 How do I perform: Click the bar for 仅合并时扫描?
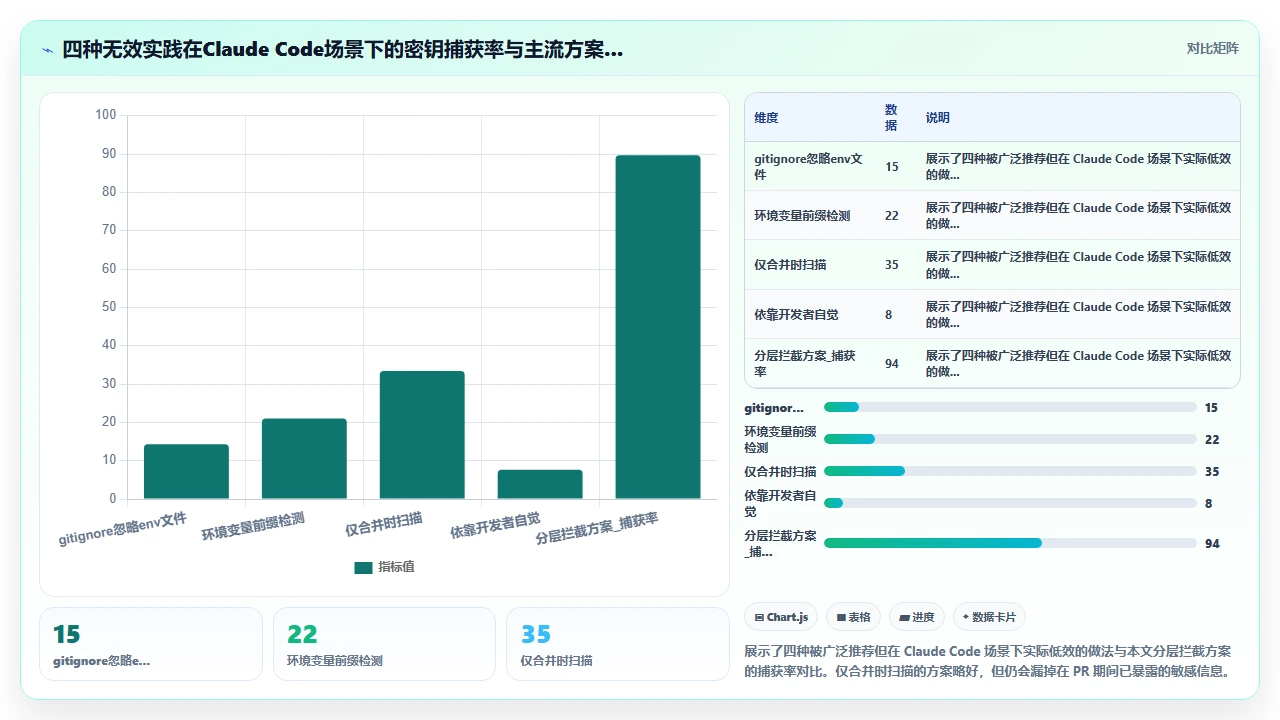pyautogui.click(x=422, y=435)
